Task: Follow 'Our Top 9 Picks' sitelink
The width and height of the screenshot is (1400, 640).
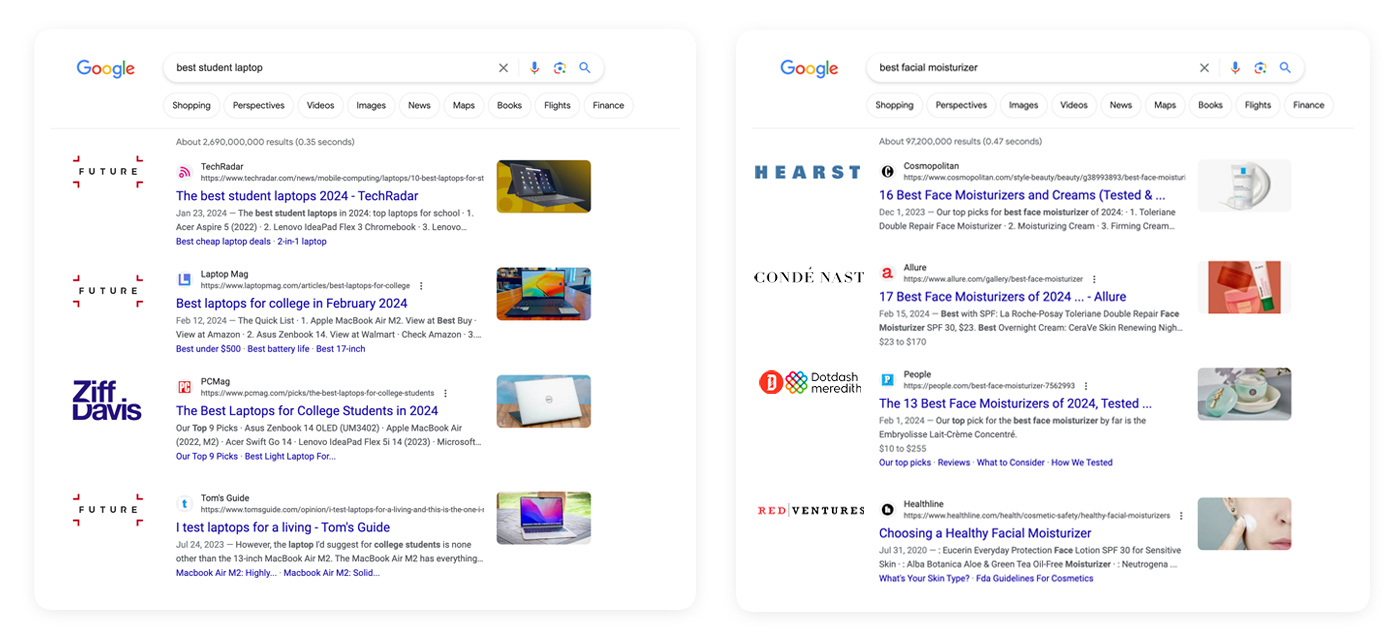Action: pos(207,456)
